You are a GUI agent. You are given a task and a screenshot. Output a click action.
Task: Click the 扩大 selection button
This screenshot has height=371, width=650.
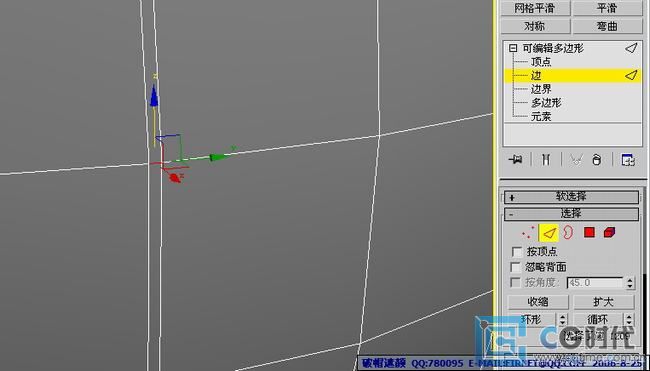[x=604, y=302]
